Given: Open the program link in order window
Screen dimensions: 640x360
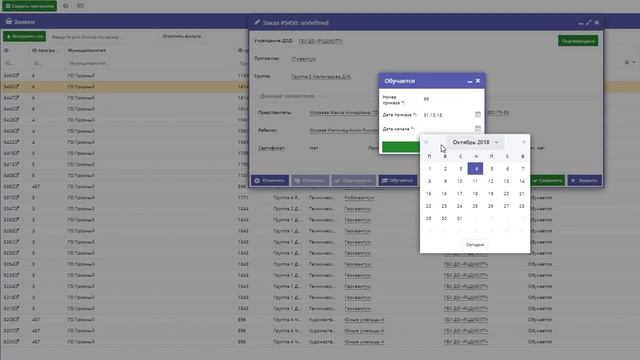Looking at the screenshot, I should point(304,59).
